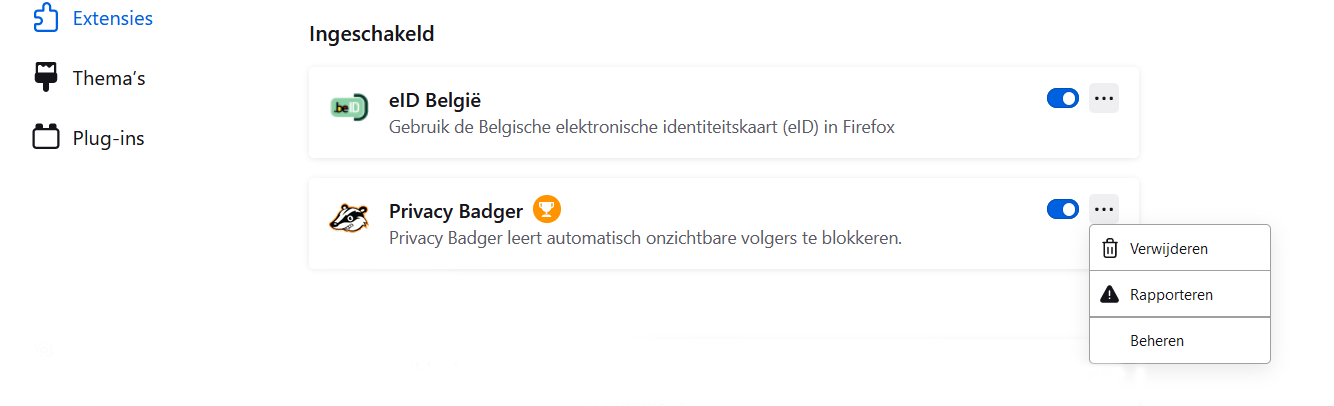Screen dimensions: 1334x406
Task: Click the Privacy Badger badger logo
Action: pyautogui.click(x=349, y=218)
